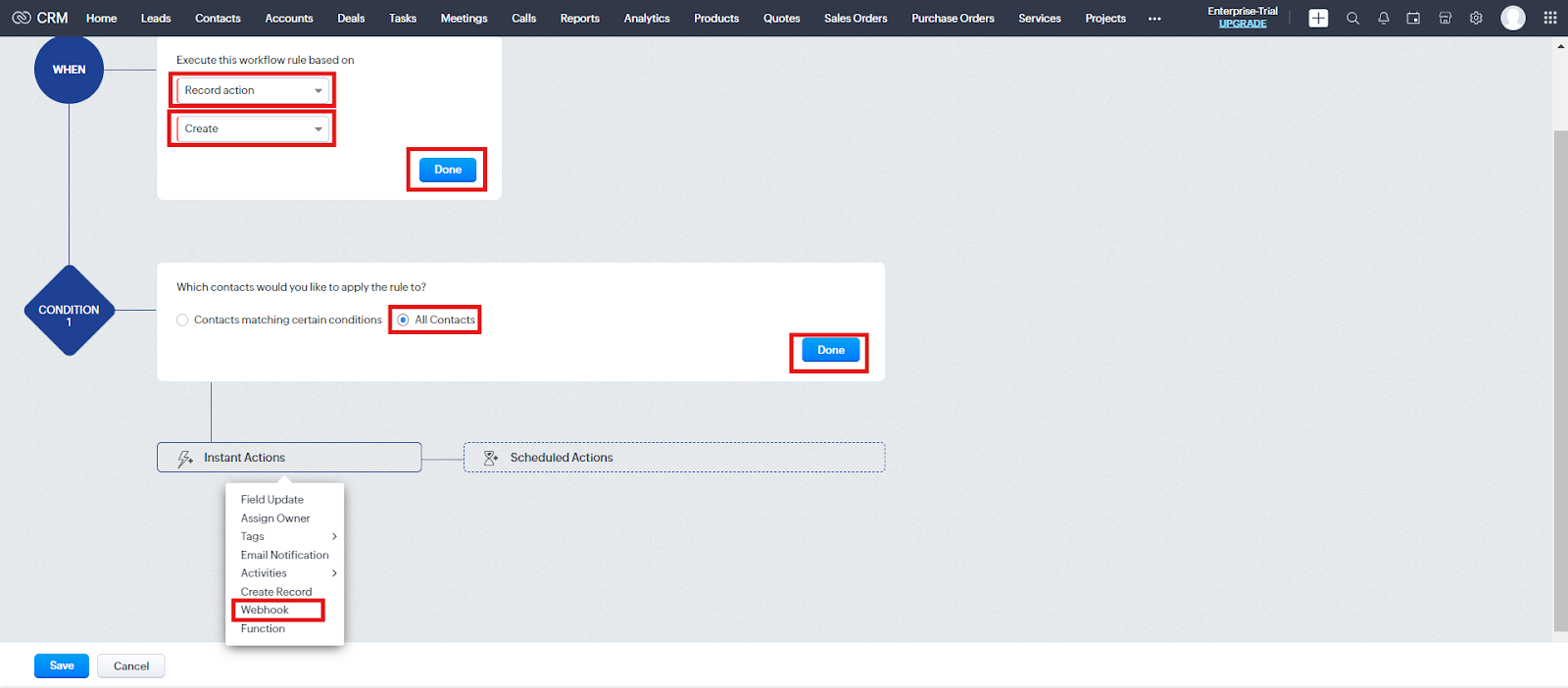Click the Cancel button
1568x688 pixels.
131,666
